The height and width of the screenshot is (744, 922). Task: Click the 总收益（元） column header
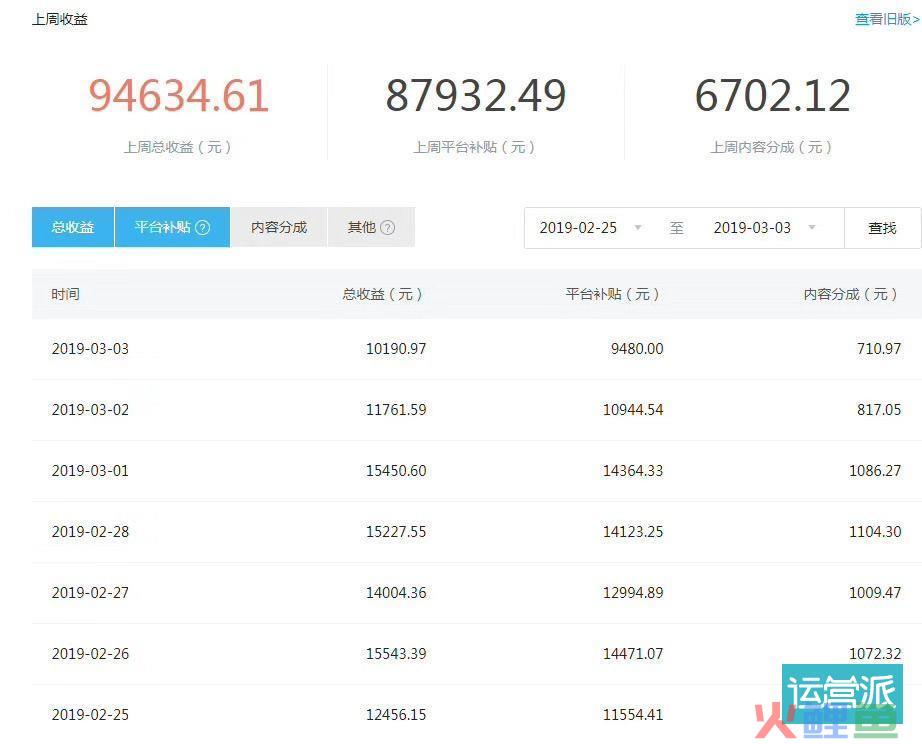point(383,294)
